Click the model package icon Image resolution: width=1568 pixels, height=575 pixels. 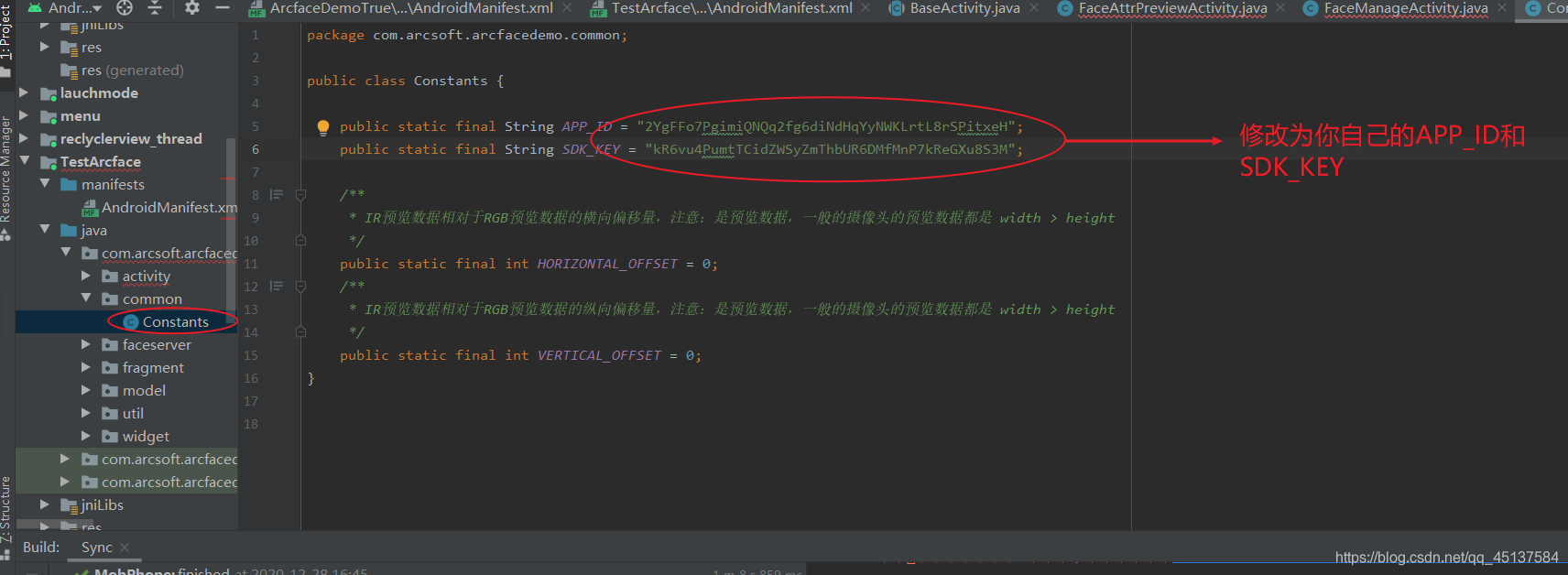coord(110,391)
